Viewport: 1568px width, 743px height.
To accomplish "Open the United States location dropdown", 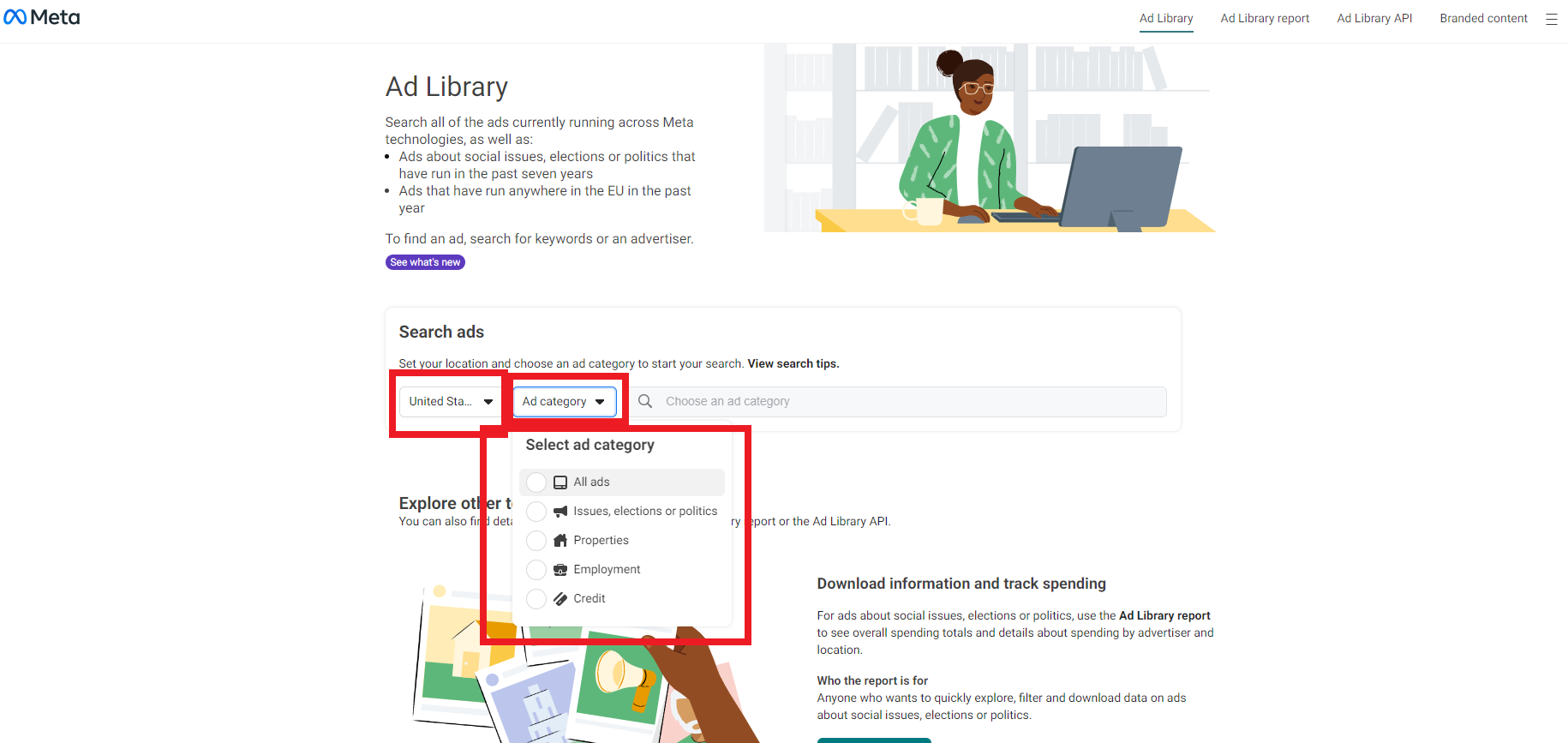I will pos(451,401).
